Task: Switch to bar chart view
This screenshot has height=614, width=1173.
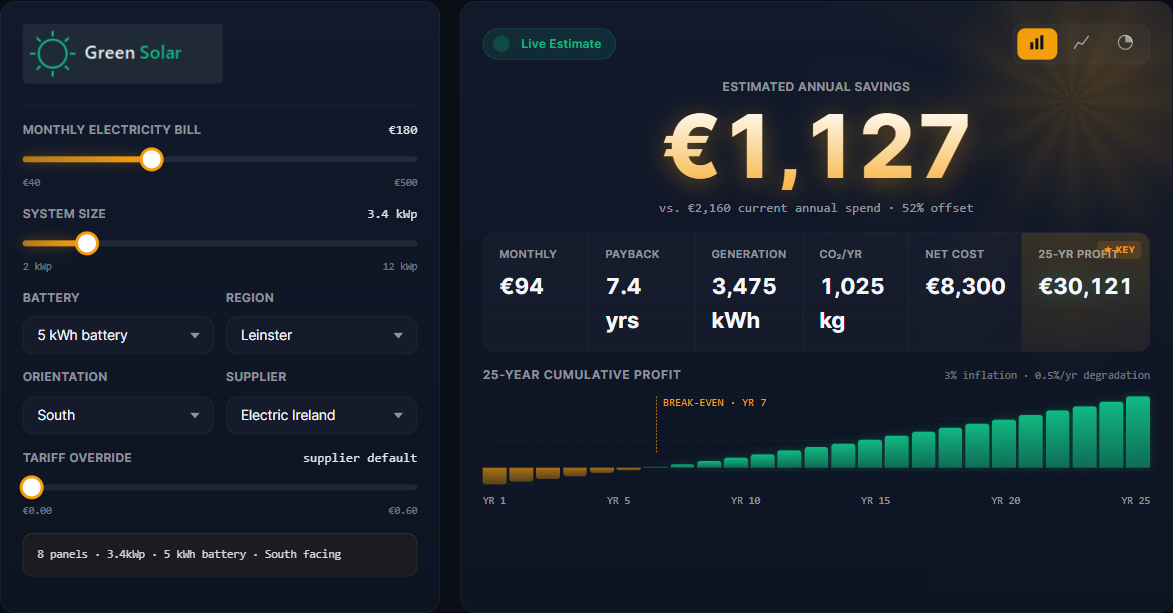Action: click(1037, 43)
